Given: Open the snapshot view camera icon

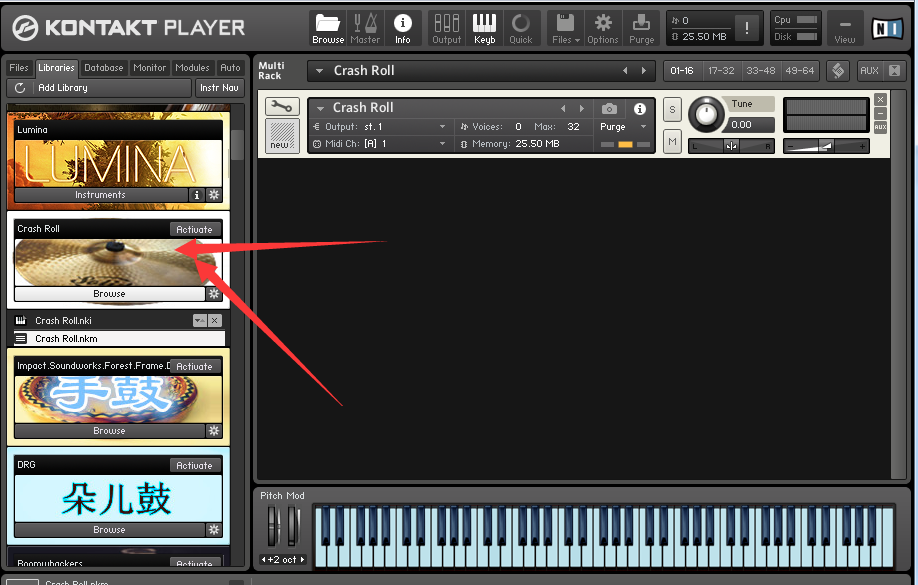Looking at the screenshot, I should [x=609, y=109].
